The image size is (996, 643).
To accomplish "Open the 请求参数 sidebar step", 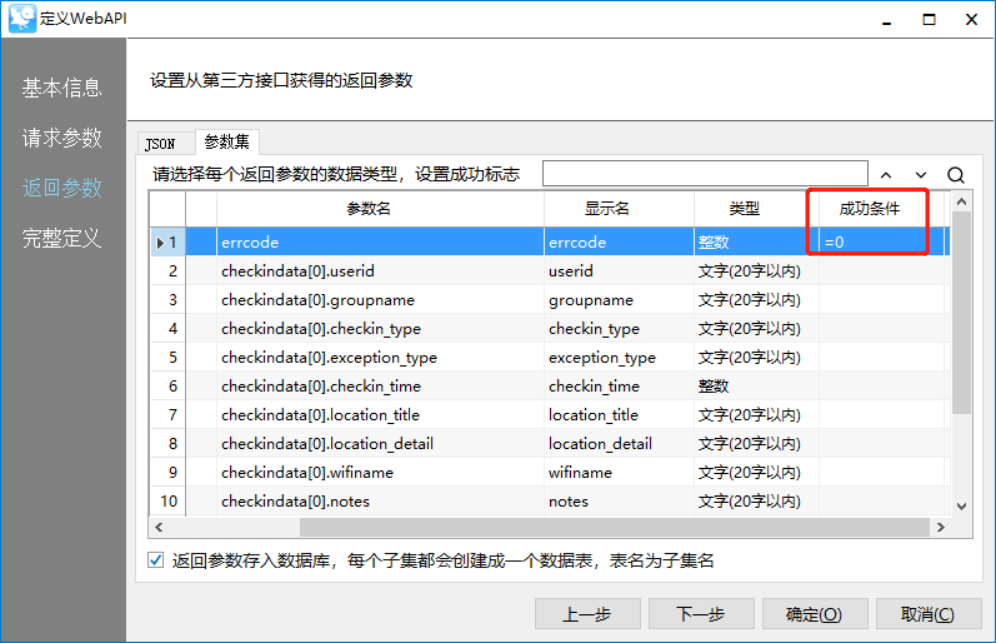I will click(62, 138).
